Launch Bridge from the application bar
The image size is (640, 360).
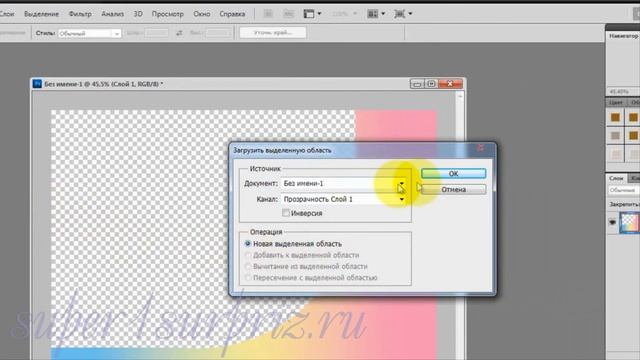pos(268,14)
